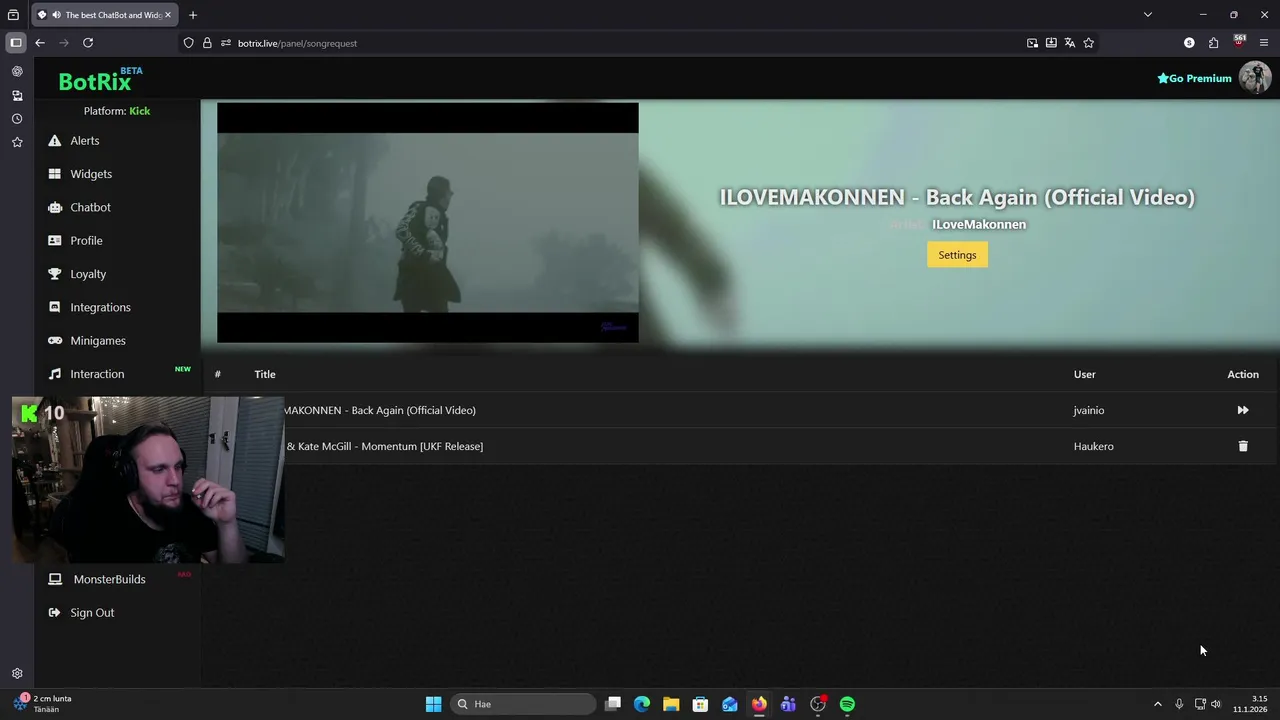Close the BotRix browser tab
The image size is (1280, 720).
coord(168,15)
